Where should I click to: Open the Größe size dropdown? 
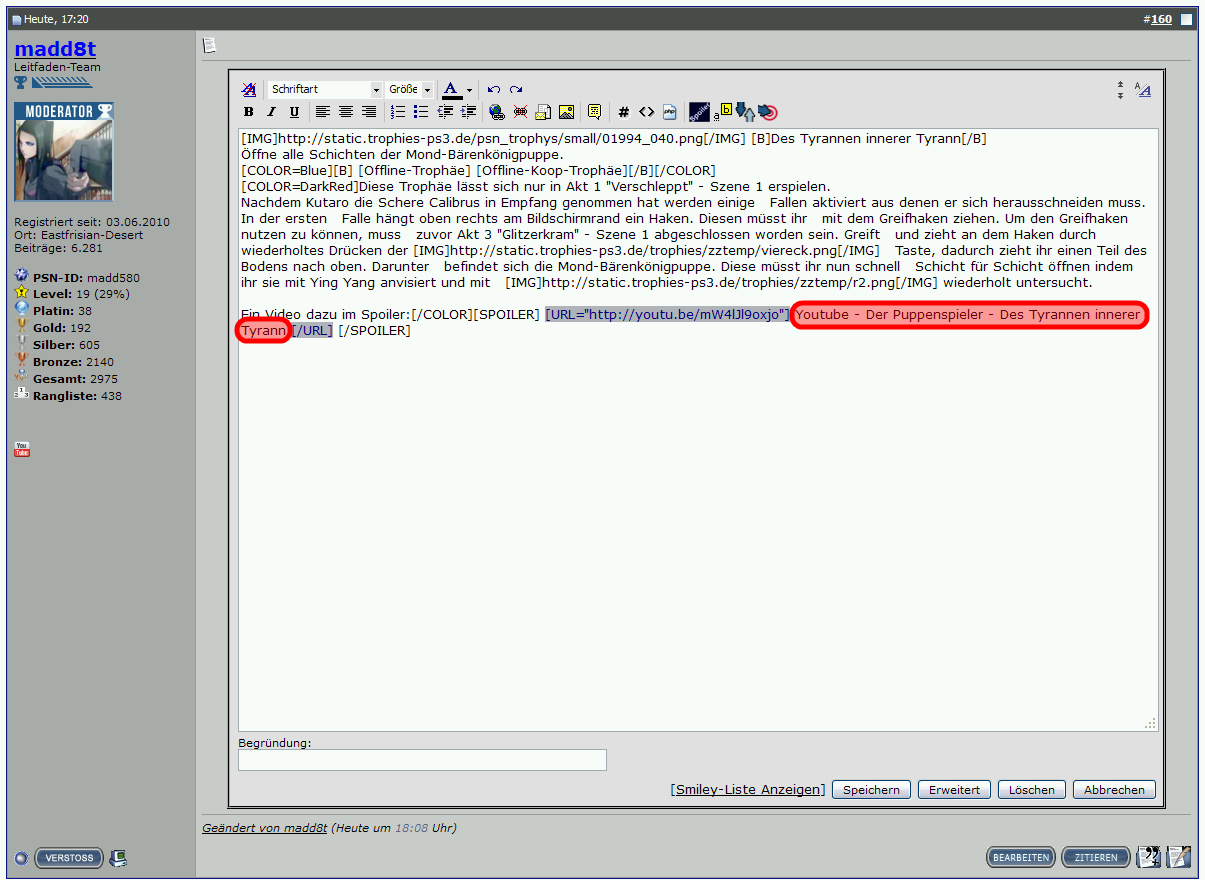point(410,90)
